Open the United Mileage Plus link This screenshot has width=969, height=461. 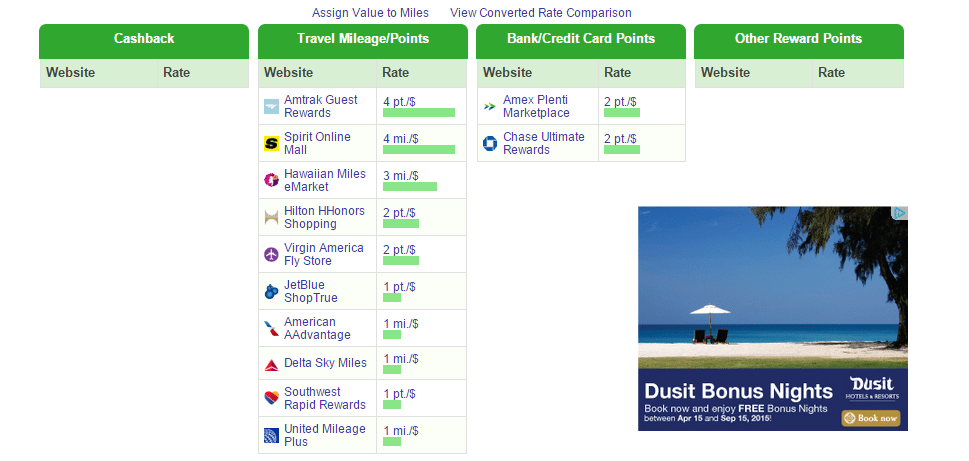pos(324,435)
